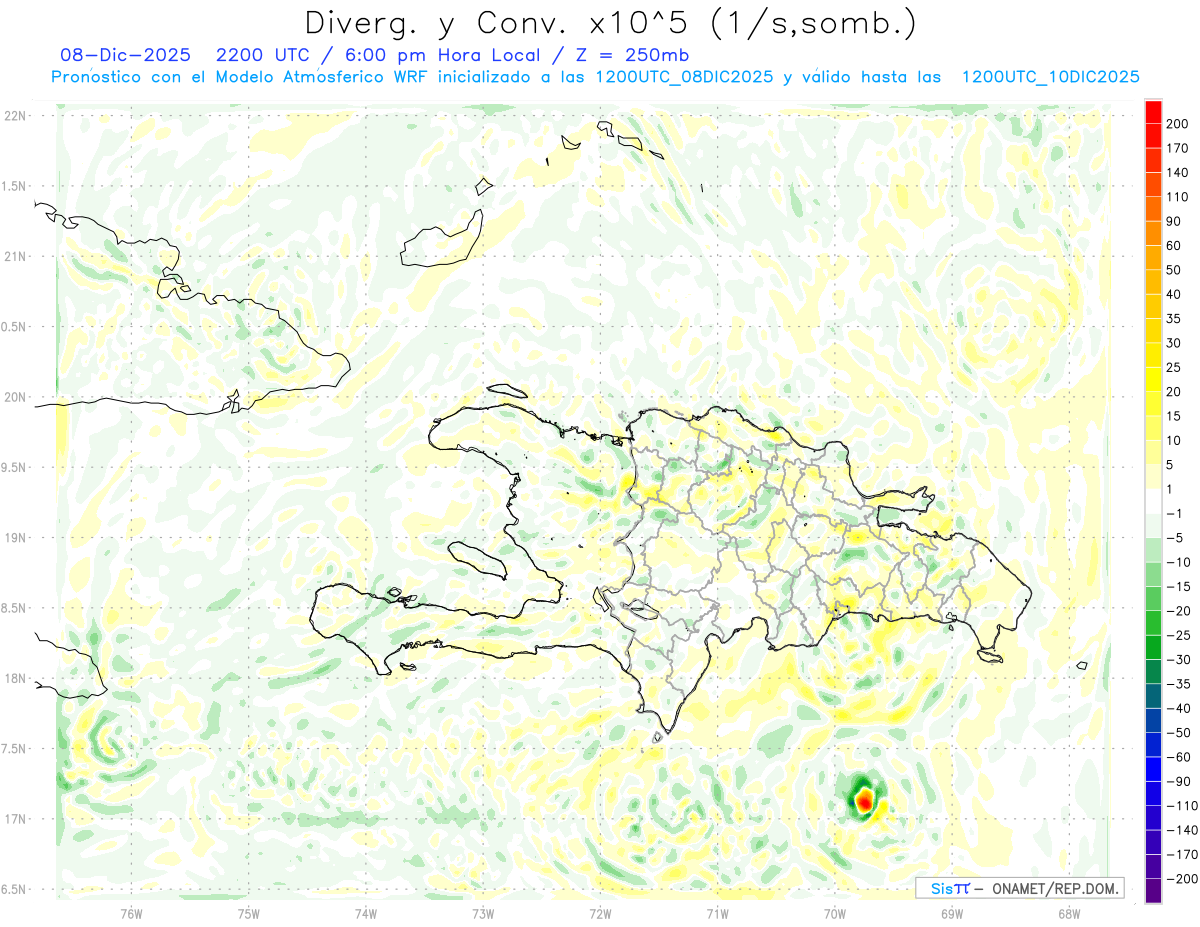Click the positive '20' colorbar value

(1174, 392)
